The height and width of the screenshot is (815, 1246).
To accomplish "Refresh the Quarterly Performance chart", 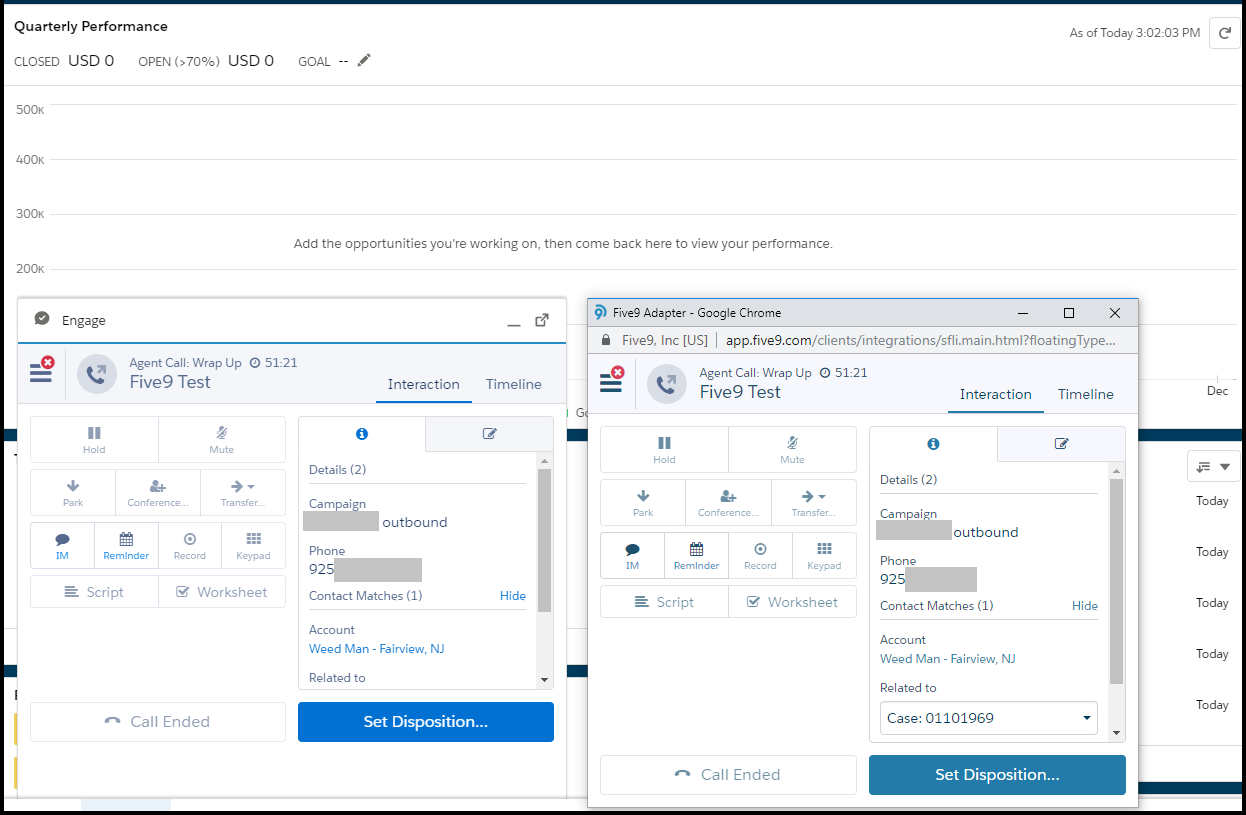I will (x=1224, y=33).
